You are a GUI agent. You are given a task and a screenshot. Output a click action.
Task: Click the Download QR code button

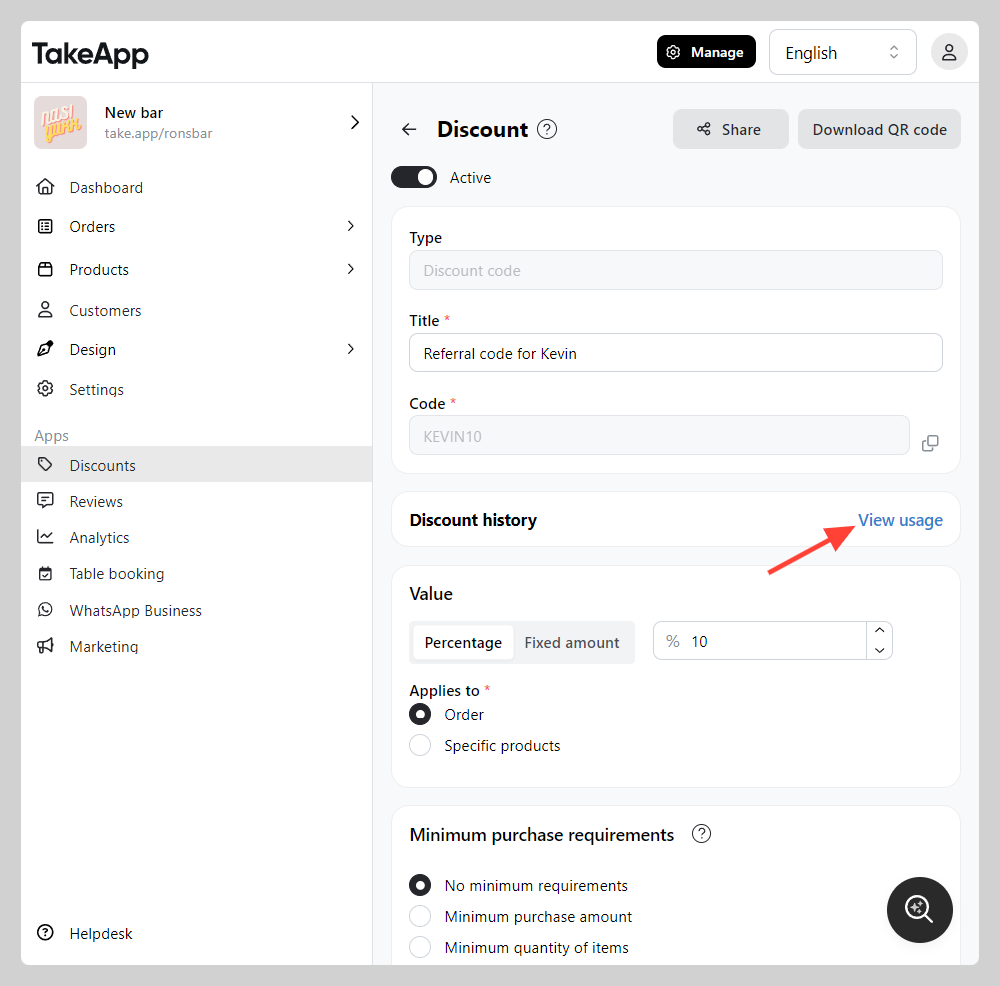879,129
